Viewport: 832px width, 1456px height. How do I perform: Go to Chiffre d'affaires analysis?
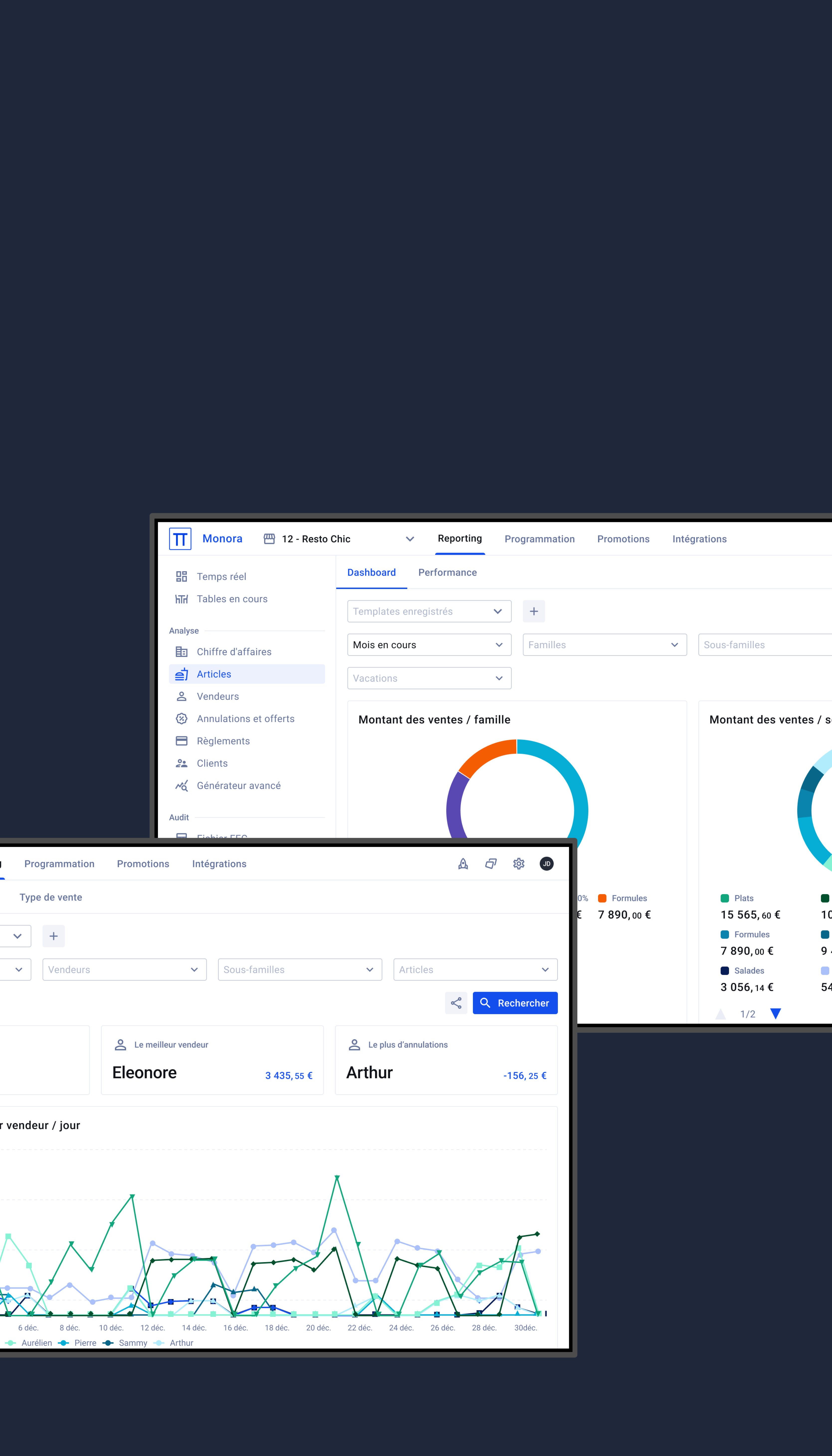coord(247,652)
